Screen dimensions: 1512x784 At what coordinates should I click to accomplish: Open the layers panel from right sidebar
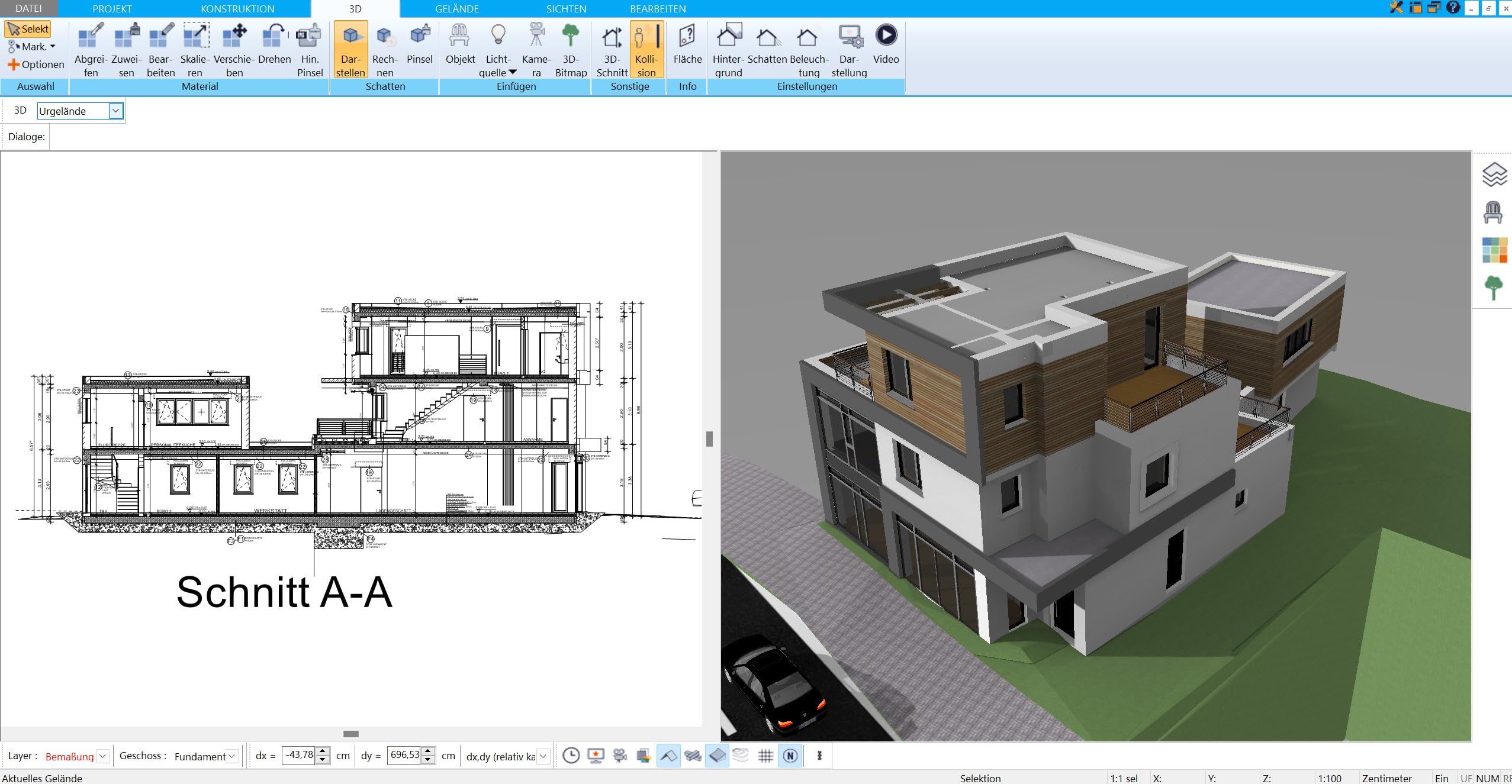pos(1494,174)
